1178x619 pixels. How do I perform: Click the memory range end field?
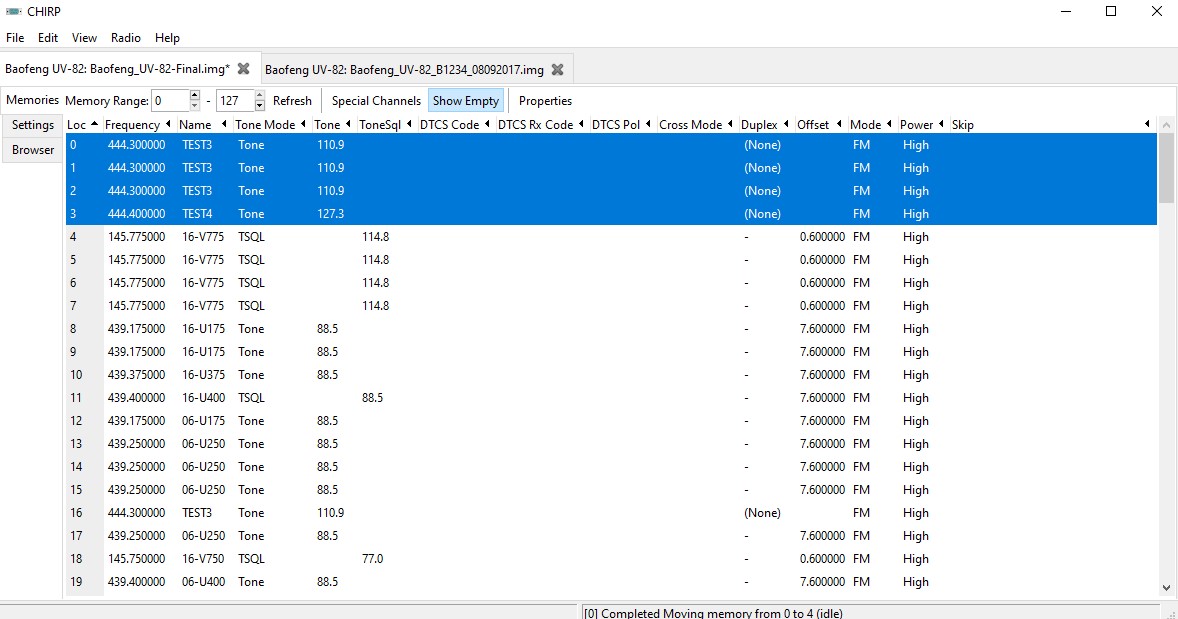234,101
